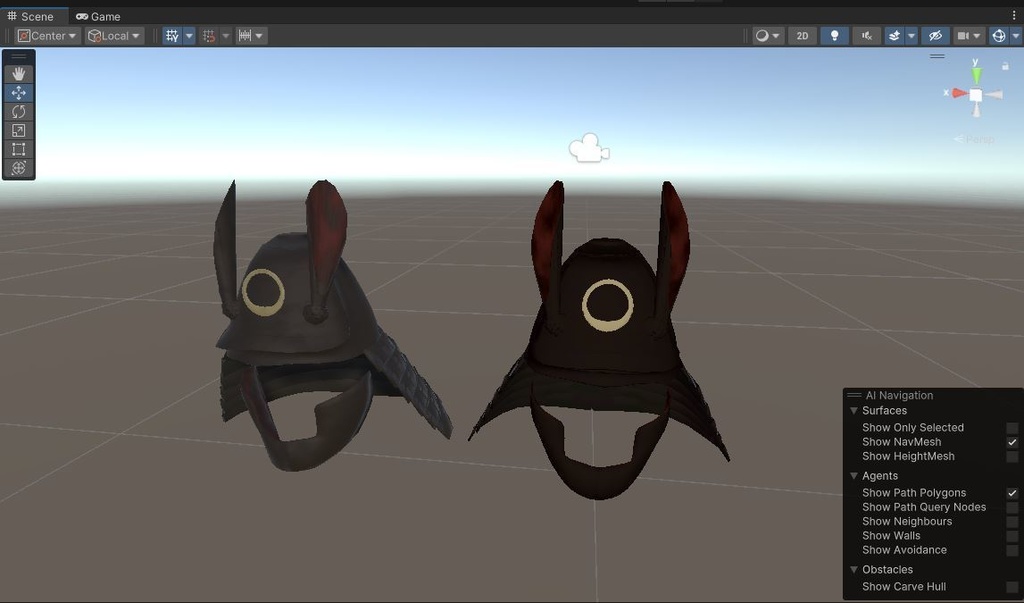Toggle the orientation gizmo lock icon
The image size is (1024, 603).
click(1005, 66)
